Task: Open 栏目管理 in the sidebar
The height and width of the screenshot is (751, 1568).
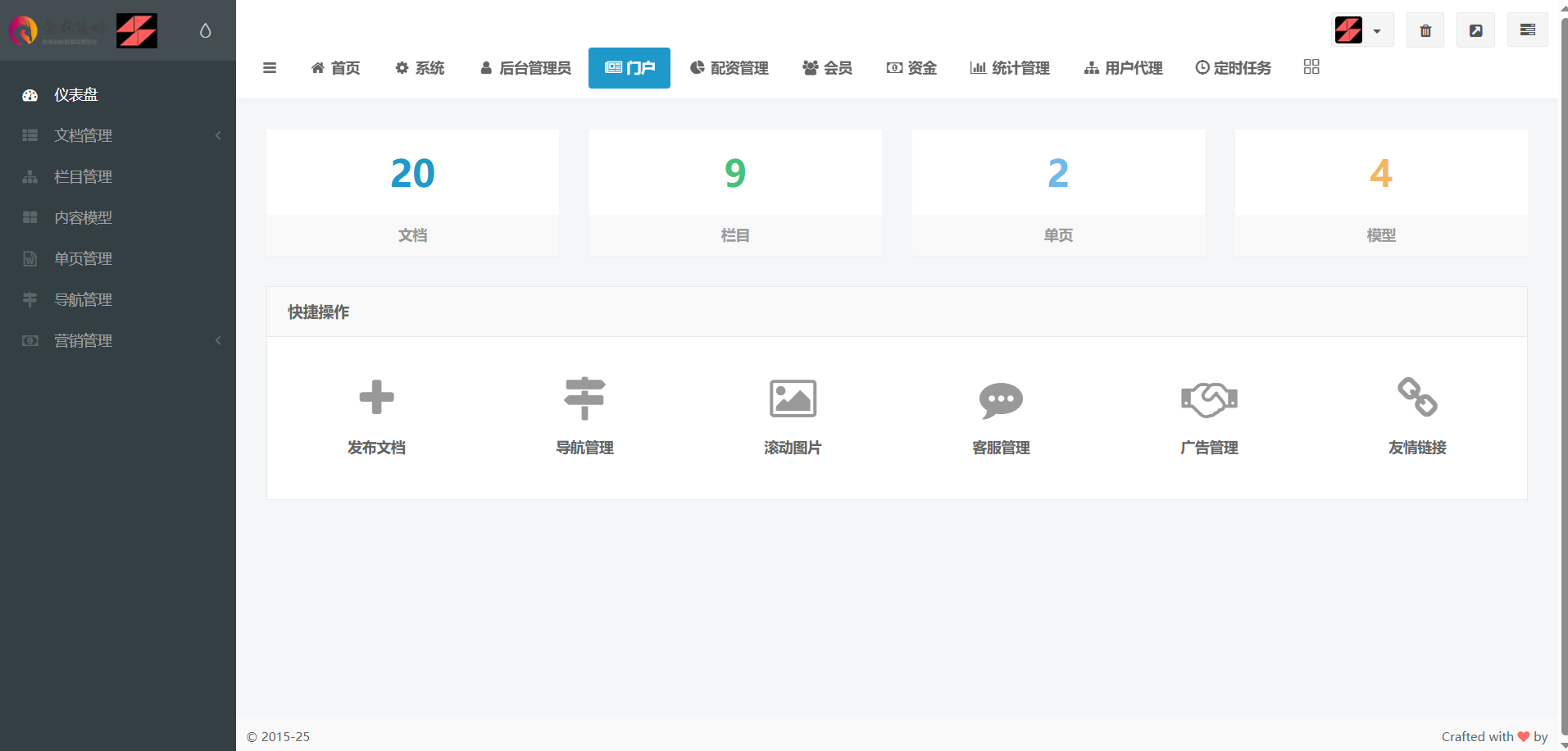Action: [x=84, y=176]
